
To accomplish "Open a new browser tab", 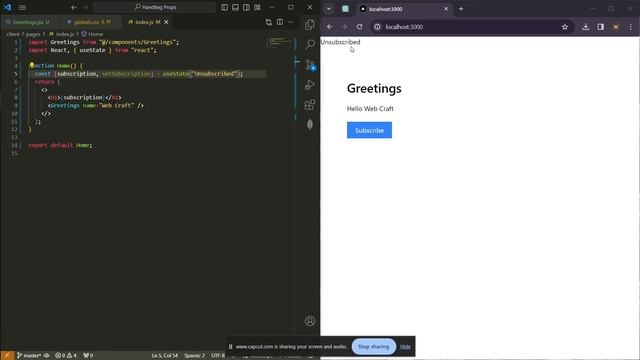I will tap(461, 9).
